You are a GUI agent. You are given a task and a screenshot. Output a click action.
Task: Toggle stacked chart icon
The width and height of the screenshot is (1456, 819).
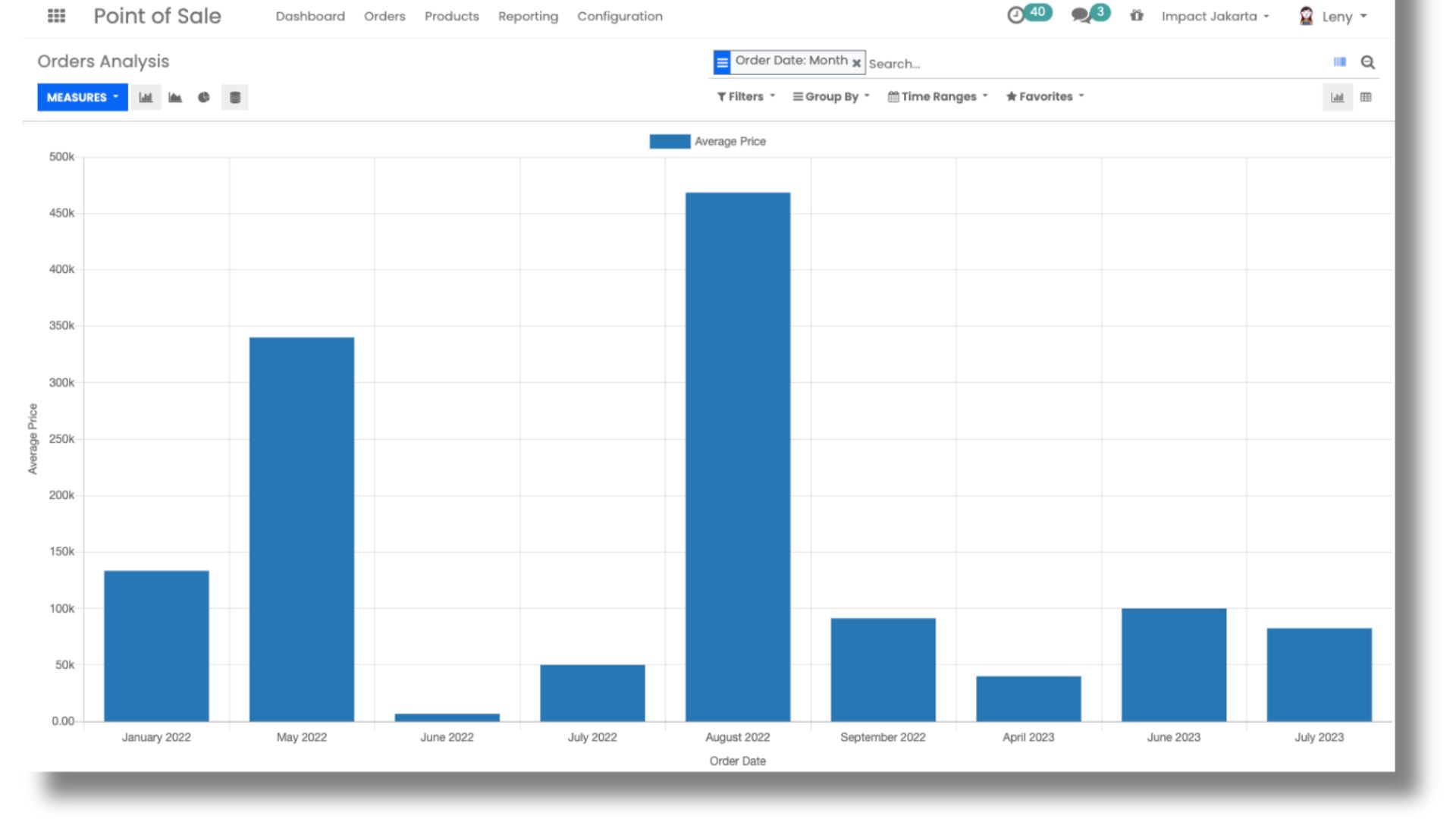[x=235, y=97]
